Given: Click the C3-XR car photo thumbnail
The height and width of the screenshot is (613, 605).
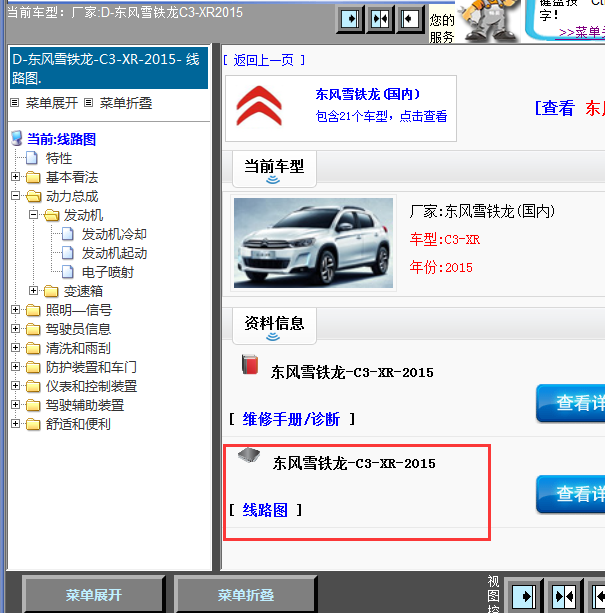Looking at the screenshot, I should pos(313,243).
